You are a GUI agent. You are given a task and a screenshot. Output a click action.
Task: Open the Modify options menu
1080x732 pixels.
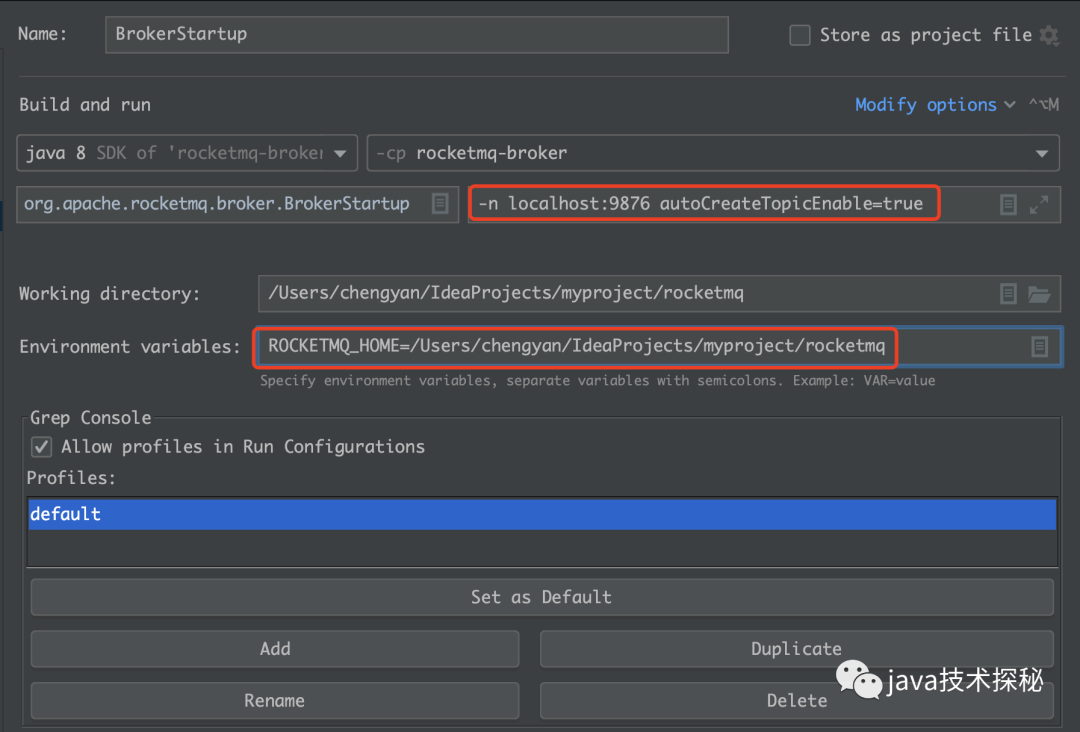[x=934, y=105]
